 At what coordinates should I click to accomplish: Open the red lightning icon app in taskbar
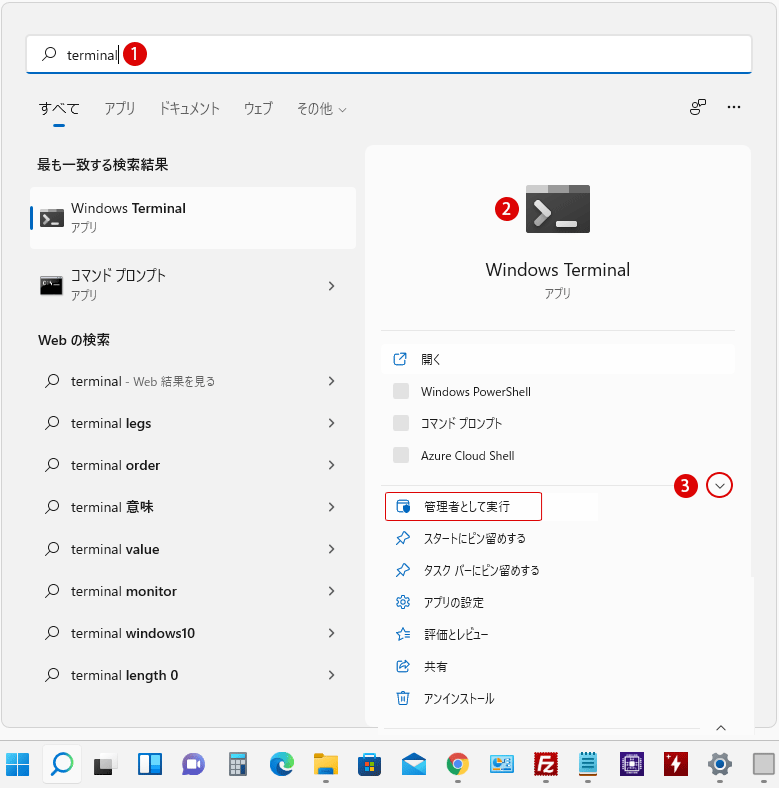[x=675, y=764]
